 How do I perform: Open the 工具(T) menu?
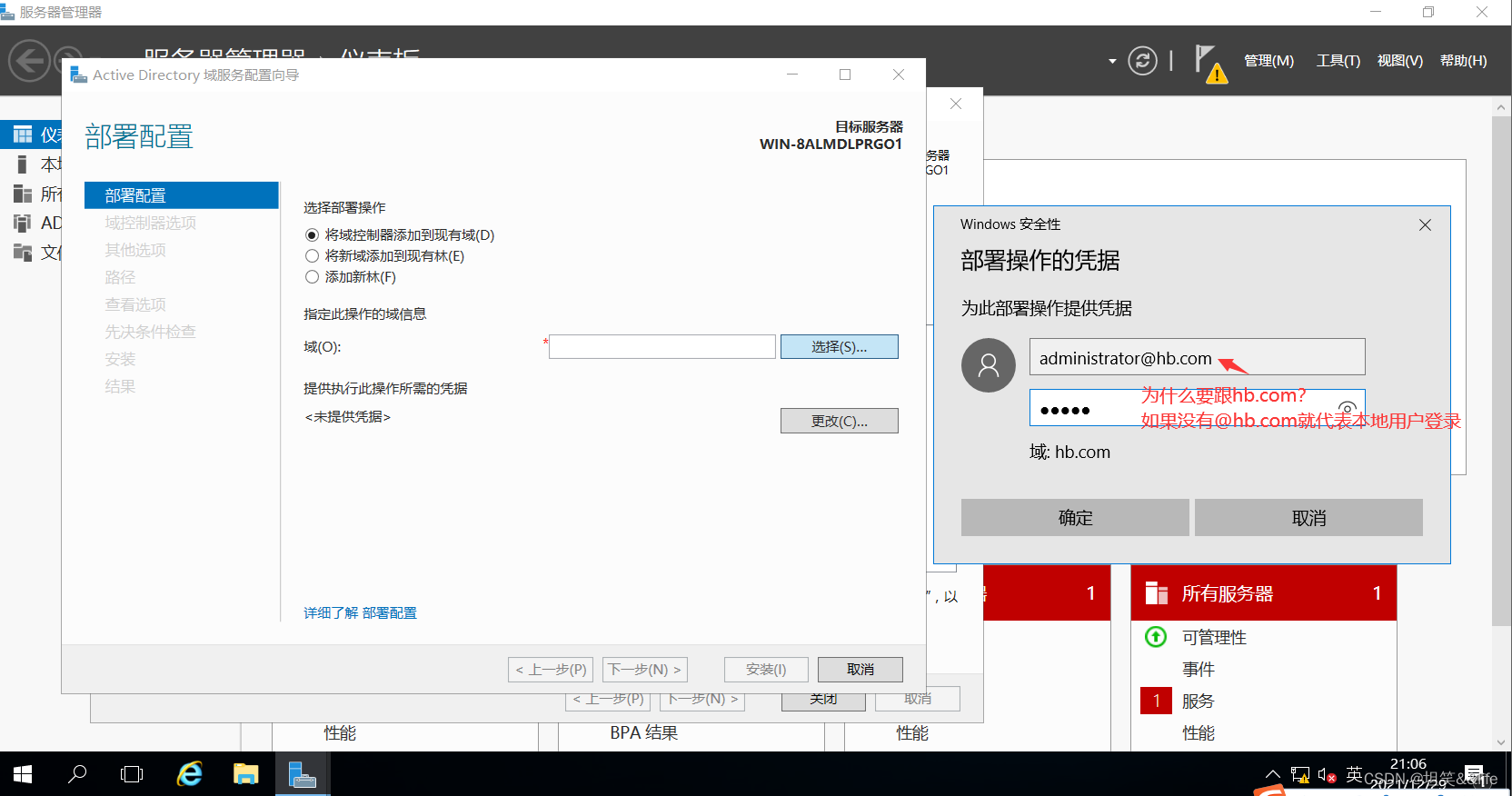[x=1338, y=61]
